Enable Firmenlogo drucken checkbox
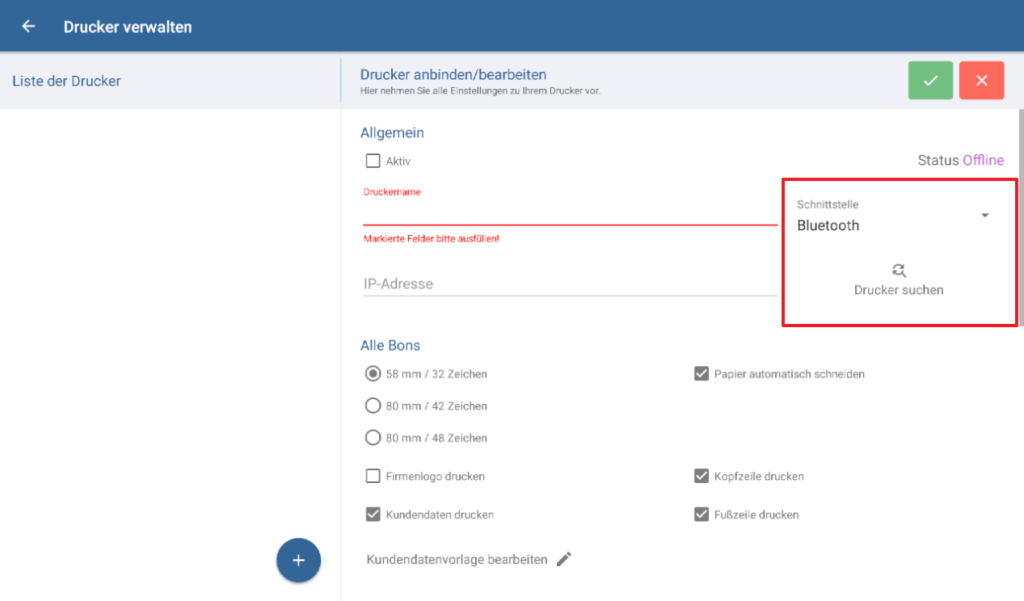This screenshot has height=601, width=1024. pos(373,476)
